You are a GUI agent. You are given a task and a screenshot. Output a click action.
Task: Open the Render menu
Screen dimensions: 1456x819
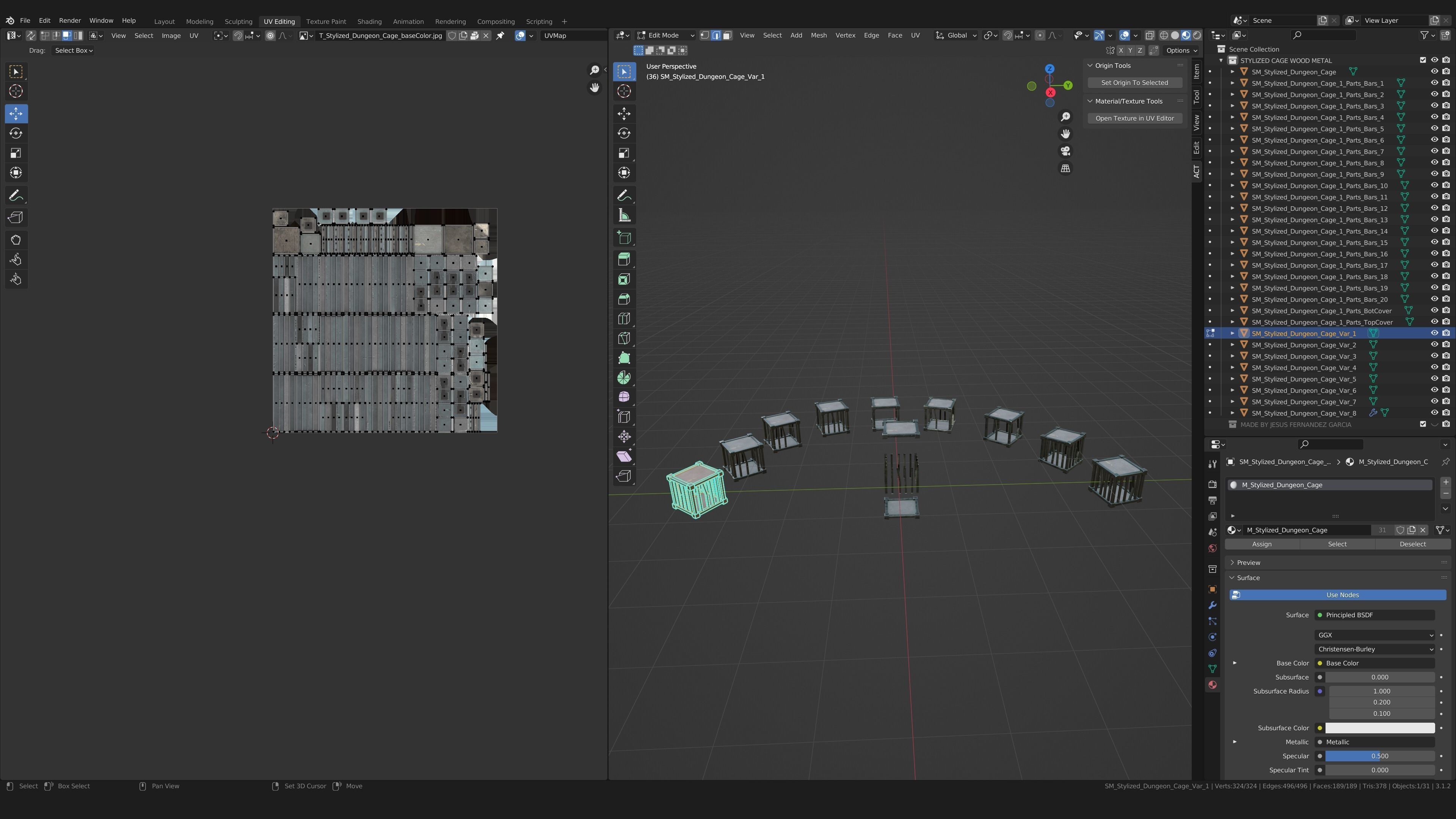click(x=70, y=20)
